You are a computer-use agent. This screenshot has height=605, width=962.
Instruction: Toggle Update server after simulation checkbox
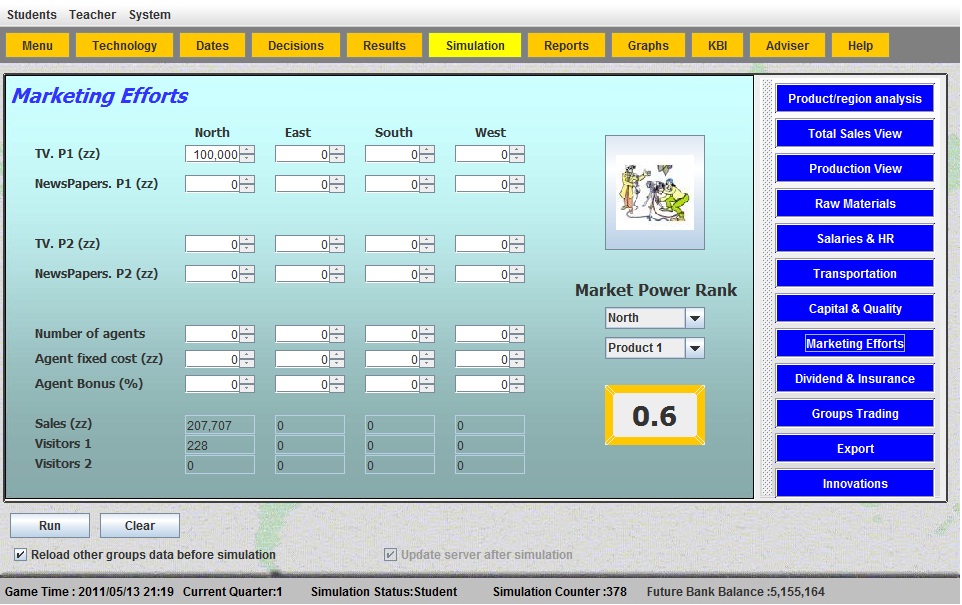(x=391, y=554)
